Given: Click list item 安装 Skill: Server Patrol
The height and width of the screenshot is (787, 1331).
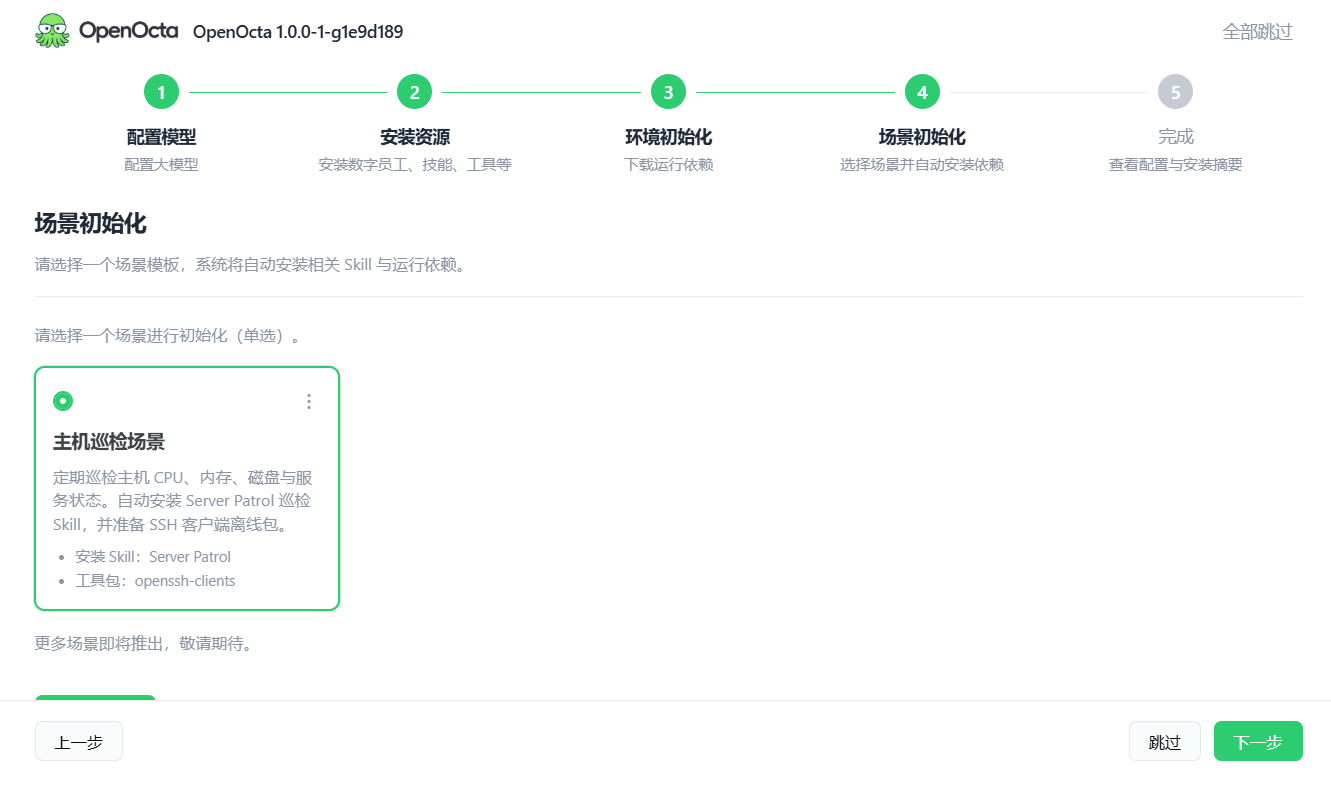Looking at the screenshot, I should click(153, 557).
